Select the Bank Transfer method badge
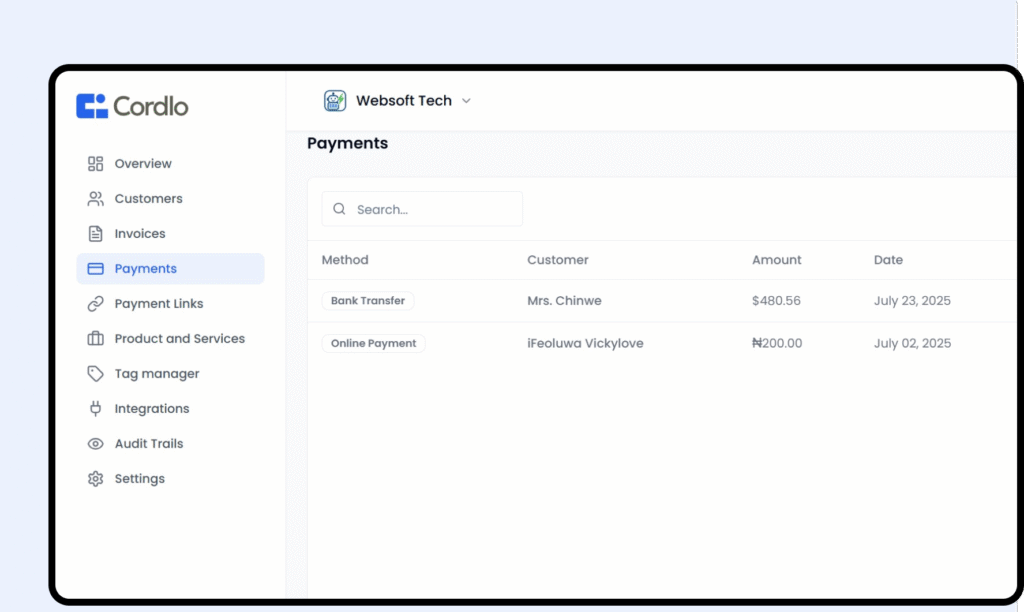 (x=368, y=301)
